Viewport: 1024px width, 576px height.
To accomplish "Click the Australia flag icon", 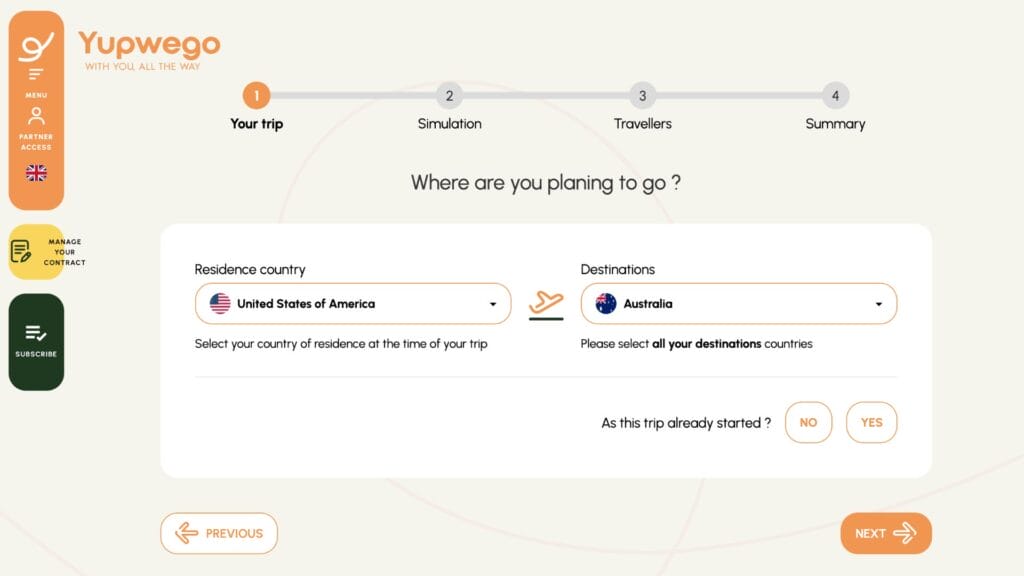I will click(606, 304).
